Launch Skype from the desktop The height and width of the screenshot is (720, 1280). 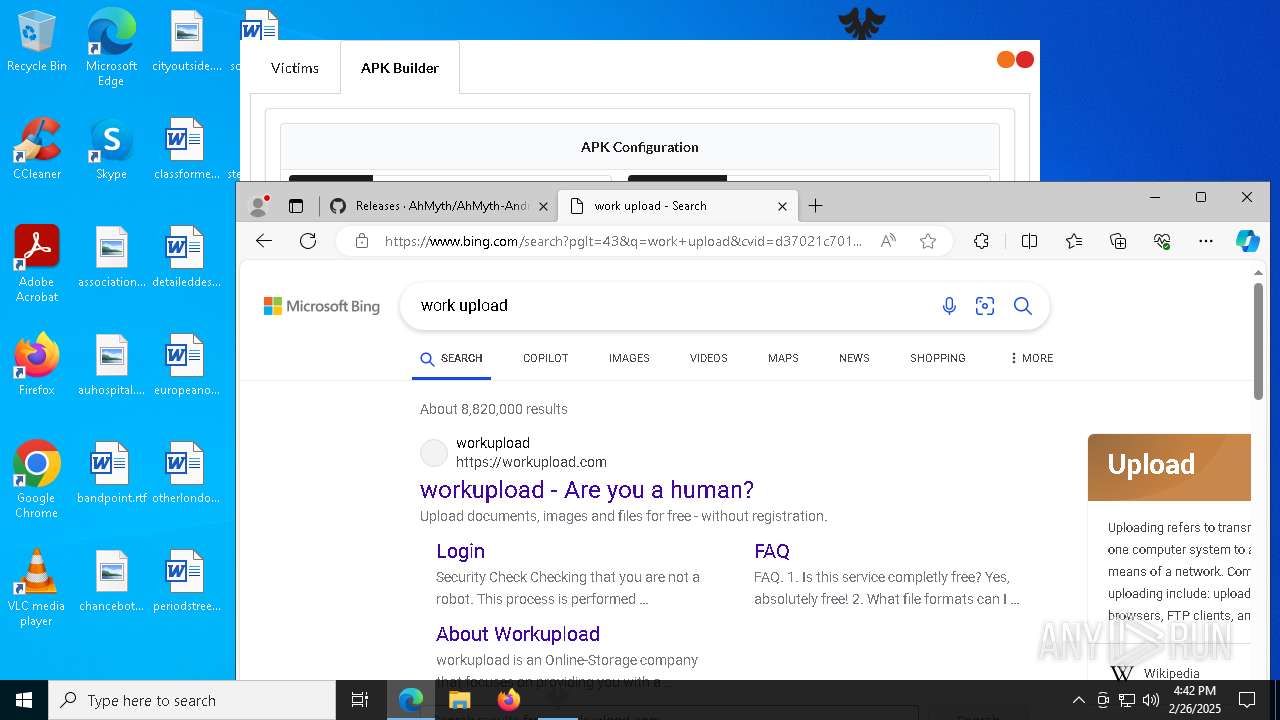click(x=111, y=149)
